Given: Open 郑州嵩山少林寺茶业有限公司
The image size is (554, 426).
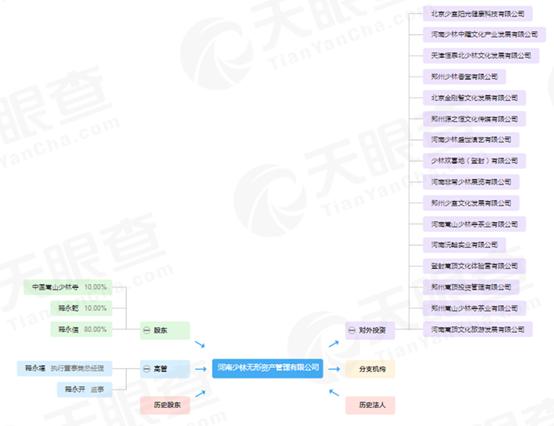Looking at the screenshot, I should pyautogui.click(x=475, y=308).
